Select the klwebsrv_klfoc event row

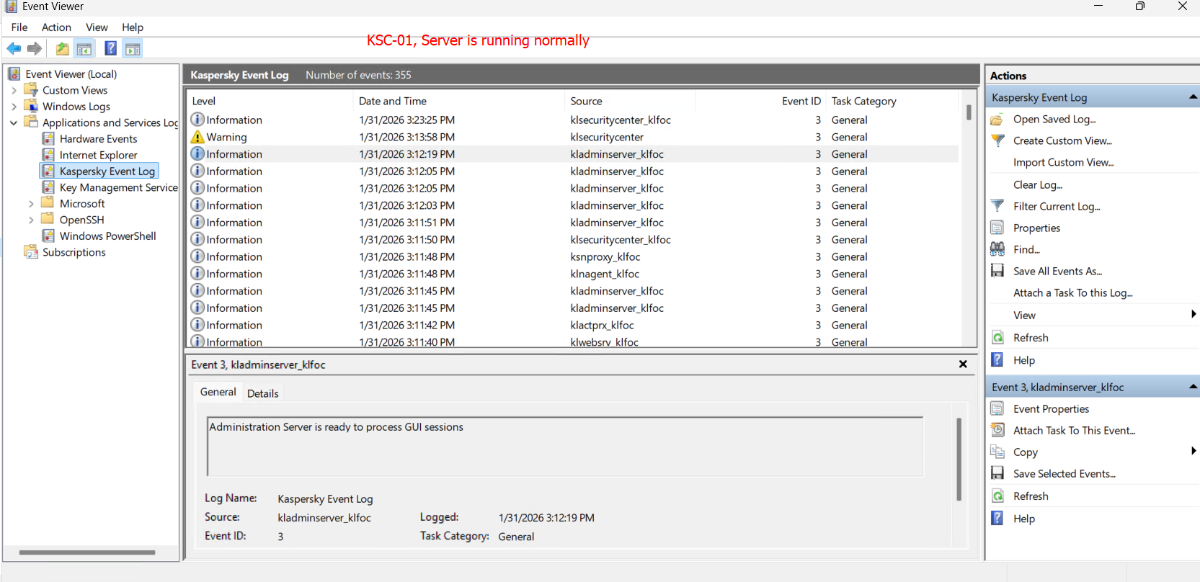573,341
